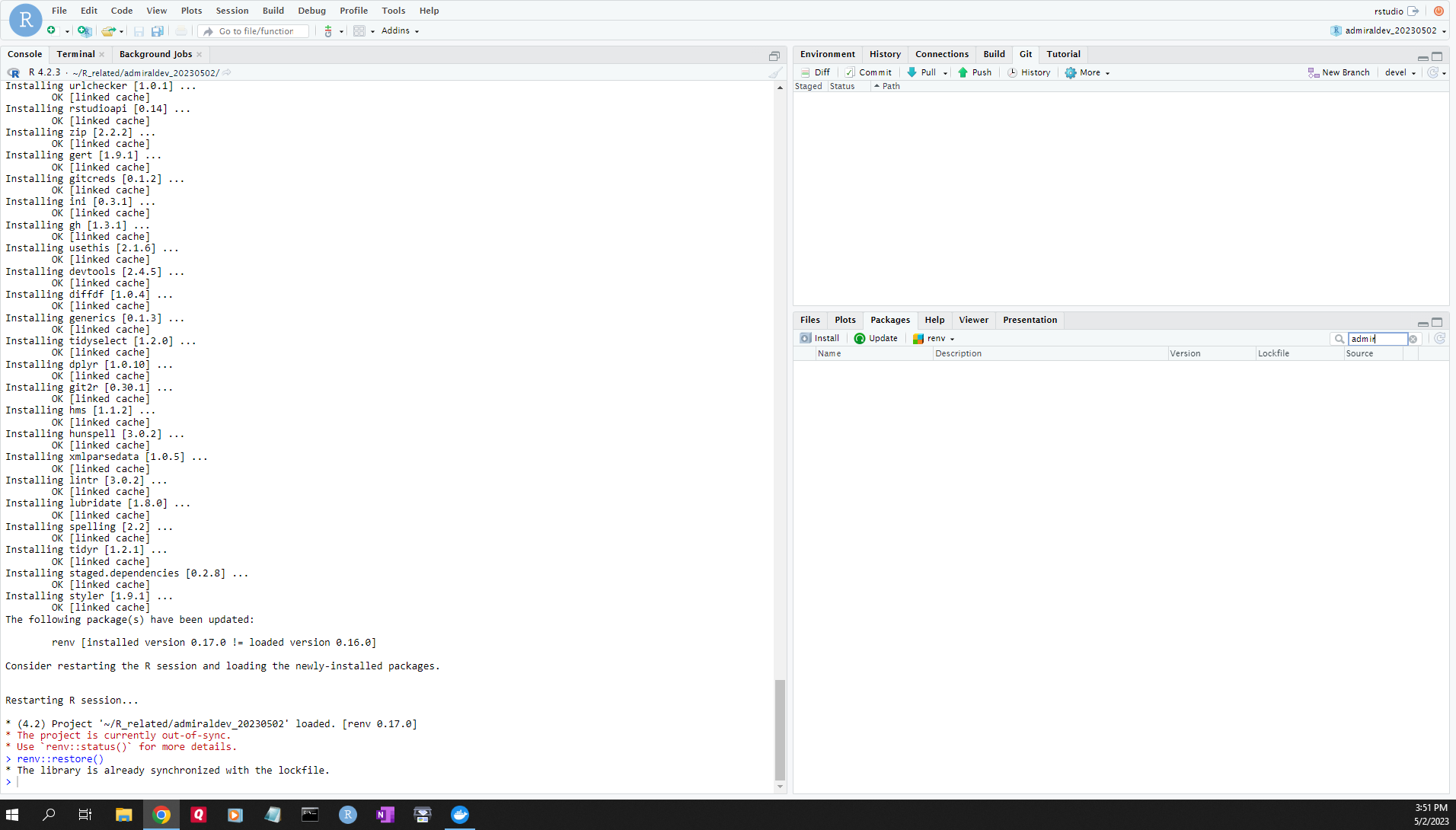Viewport: 1456px width, 830px height.
Task: Sign out of RStudio Server
Action: tap(1413, 11)
